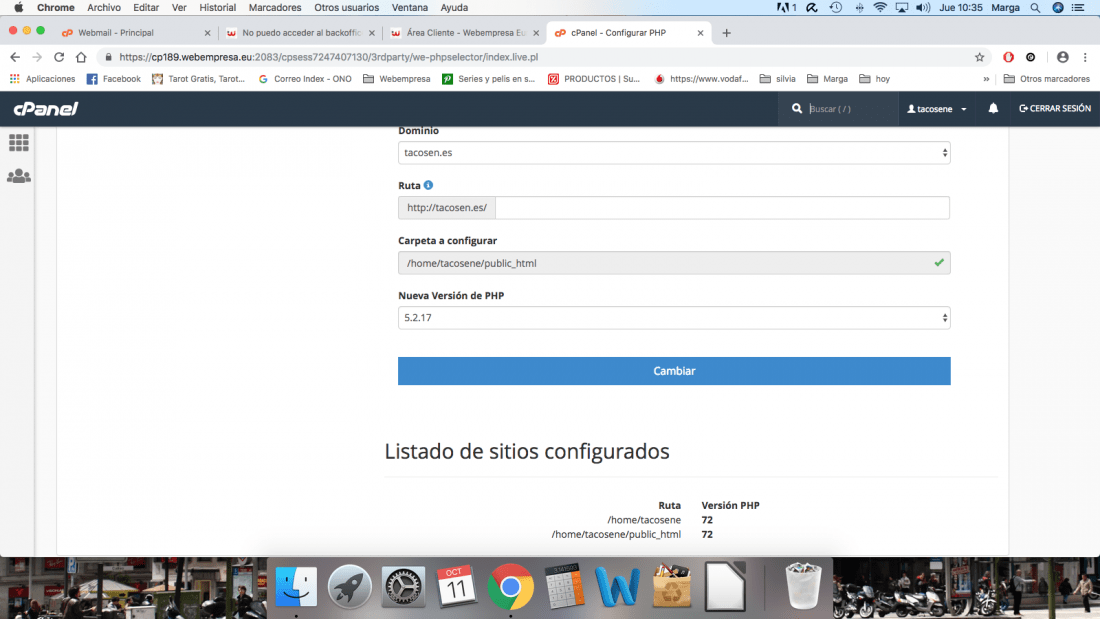Close the cPanel - Configurar PHP tab
1100x619 pixels.
[x=700, y=33]
